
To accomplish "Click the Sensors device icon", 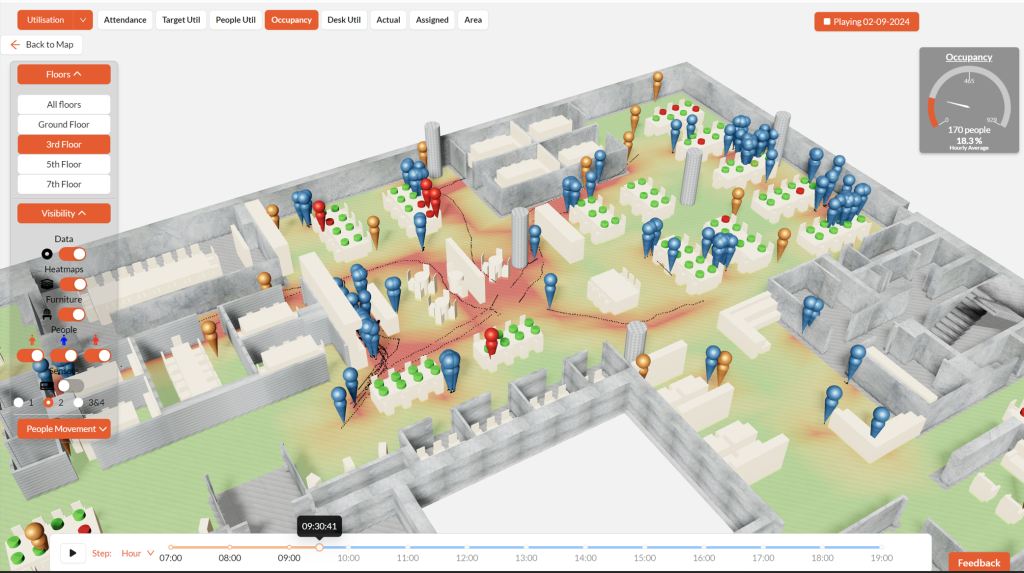I will [46, 385].
